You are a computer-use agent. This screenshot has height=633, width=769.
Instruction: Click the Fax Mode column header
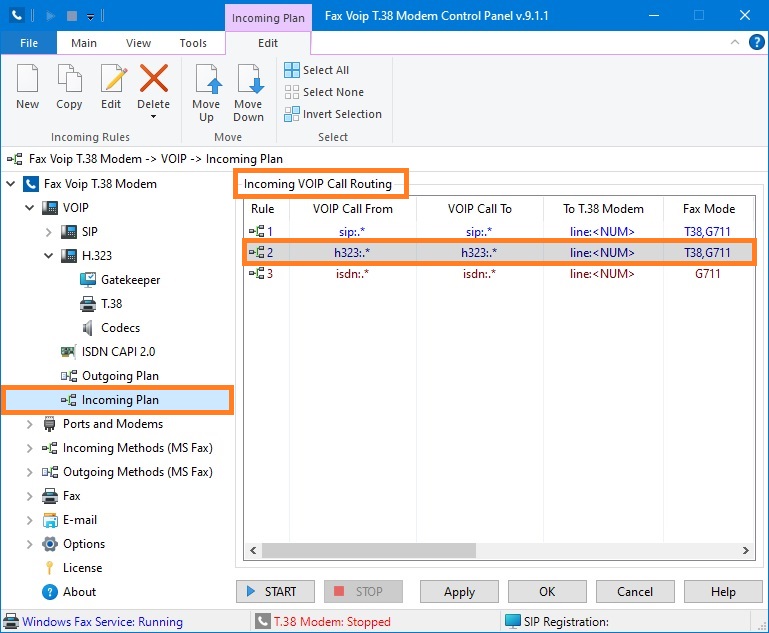coord(709,209)
